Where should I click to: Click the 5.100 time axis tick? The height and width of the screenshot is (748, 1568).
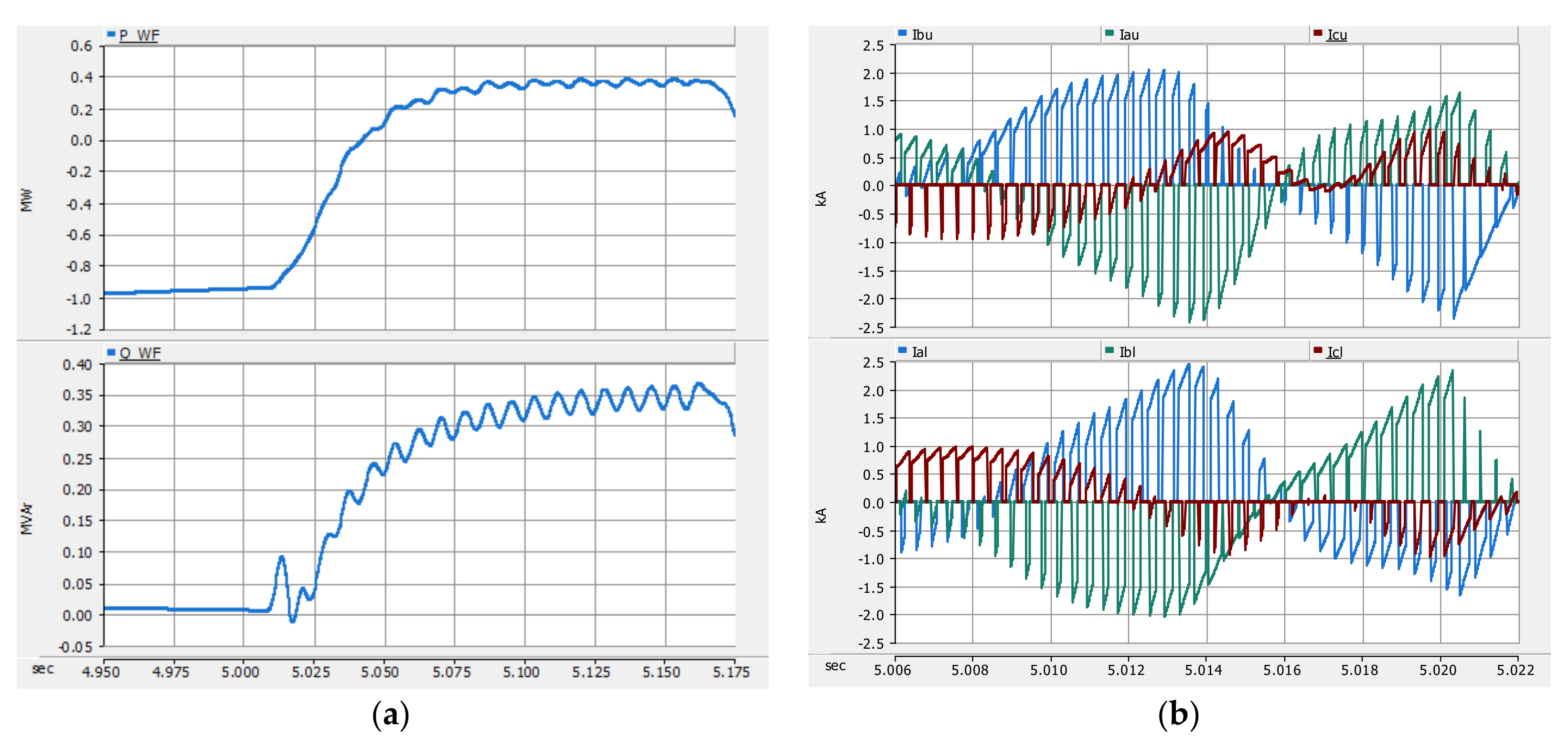click(x=521, y=672)
